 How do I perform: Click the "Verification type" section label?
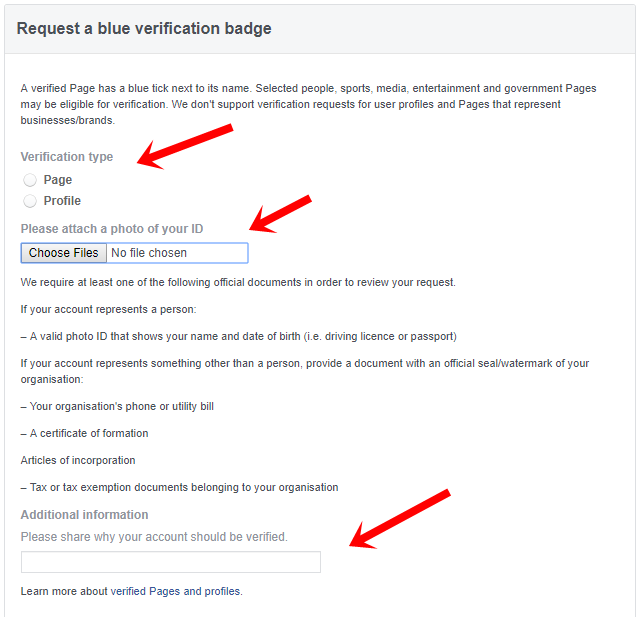(67, 157)
